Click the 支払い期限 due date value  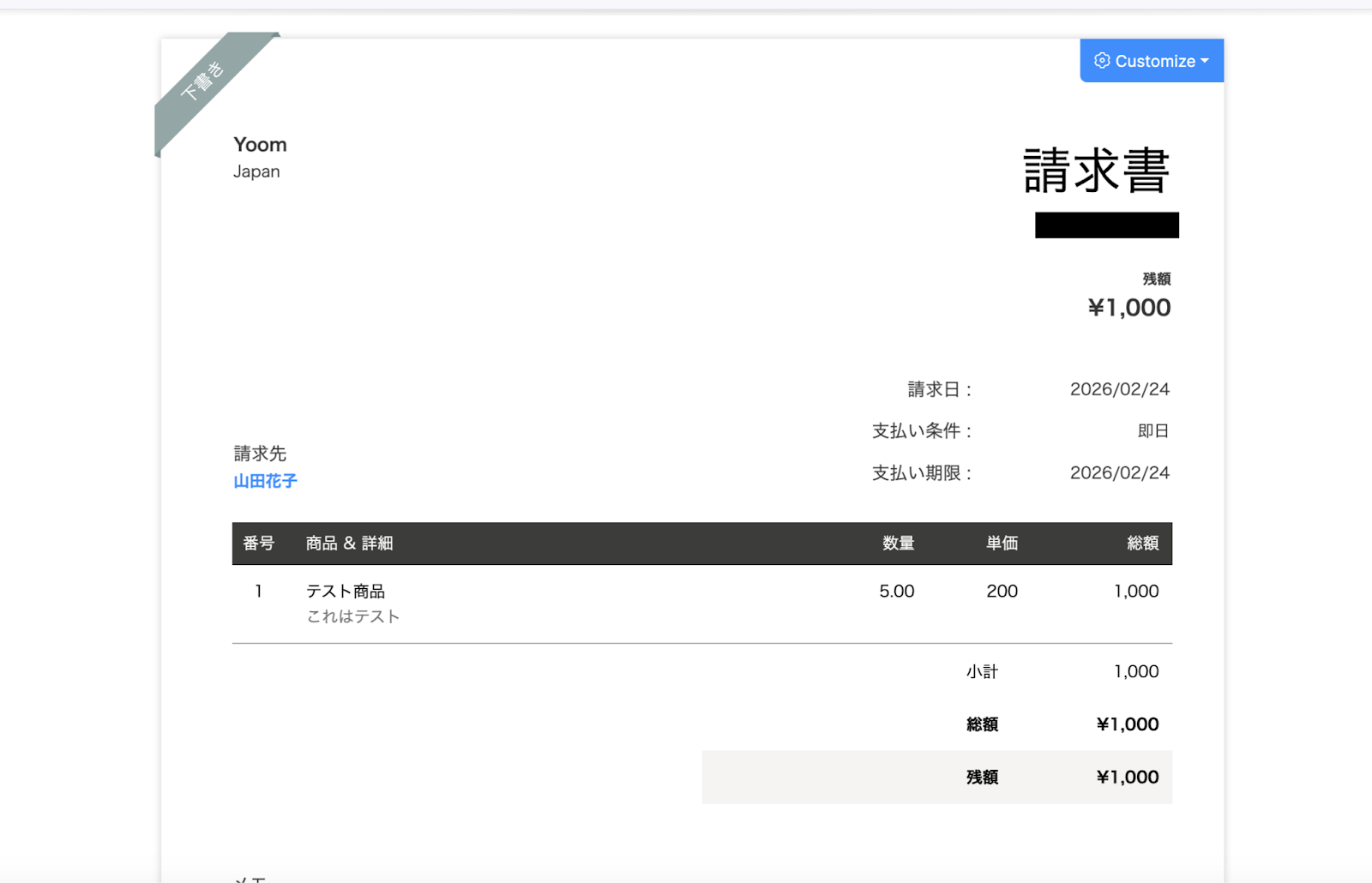pos(1119,473)
